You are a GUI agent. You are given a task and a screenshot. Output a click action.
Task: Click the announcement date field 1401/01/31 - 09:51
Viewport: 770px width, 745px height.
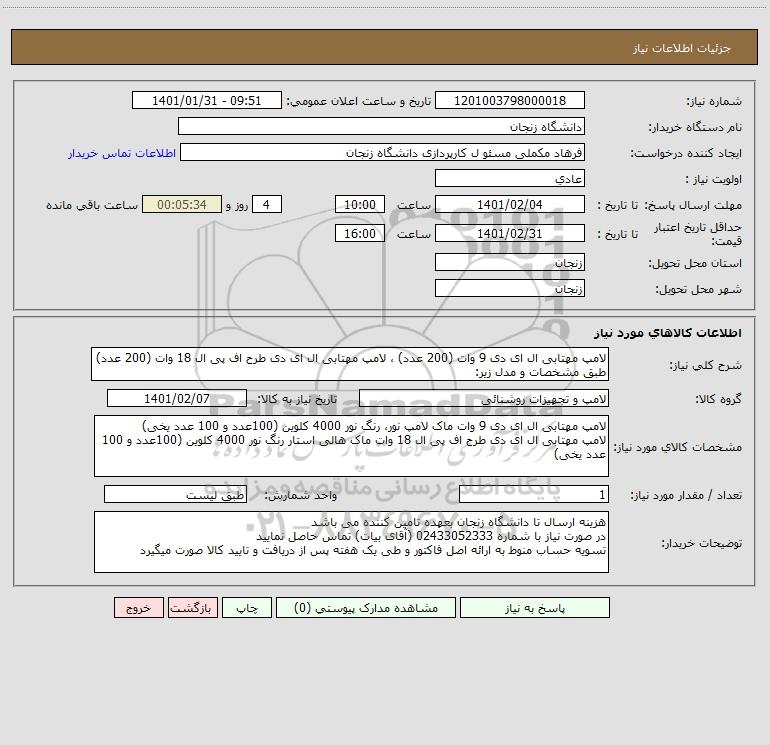tap(207, 100)
